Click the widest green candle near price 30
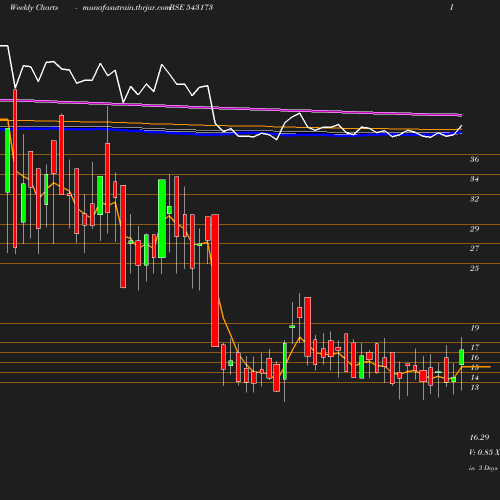Image resolution: width=500 pixels, height=500 pixels. tap(162, 218)
